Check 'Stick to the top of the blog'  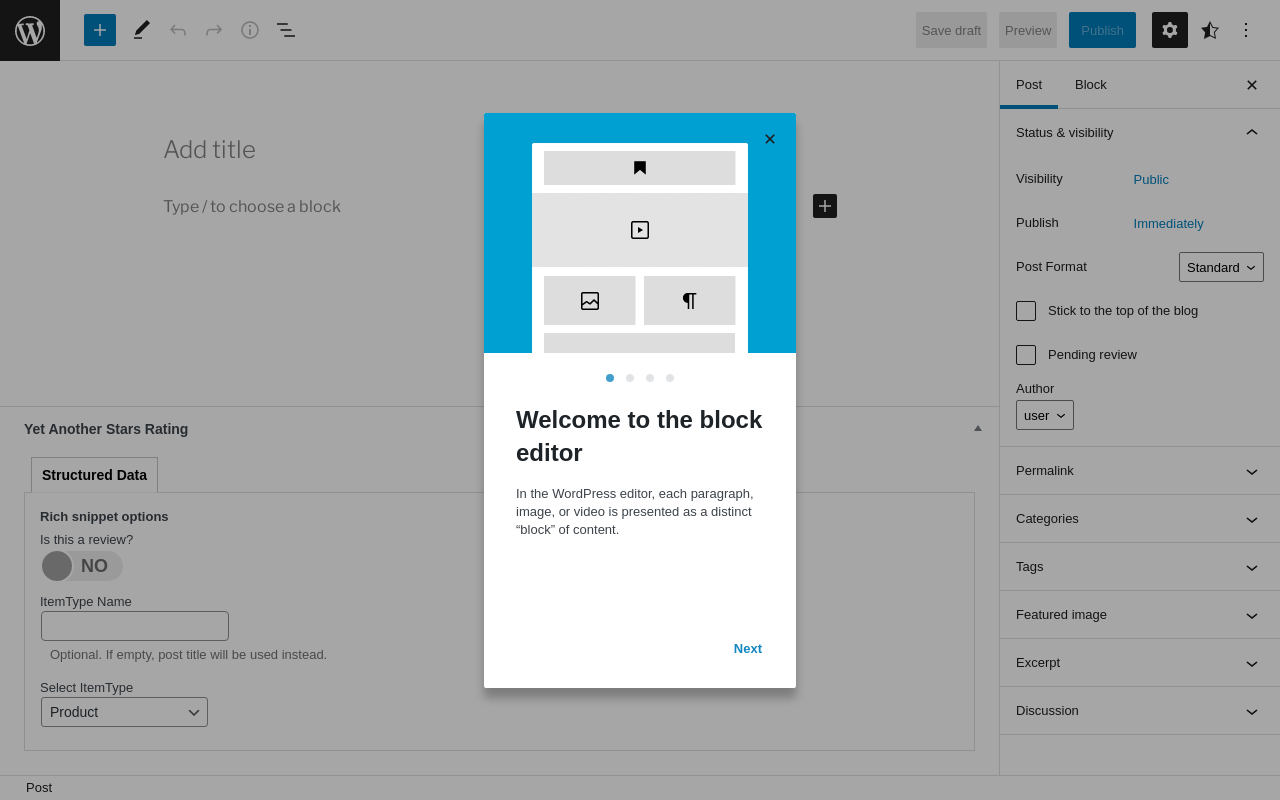tap(1026, 311)
